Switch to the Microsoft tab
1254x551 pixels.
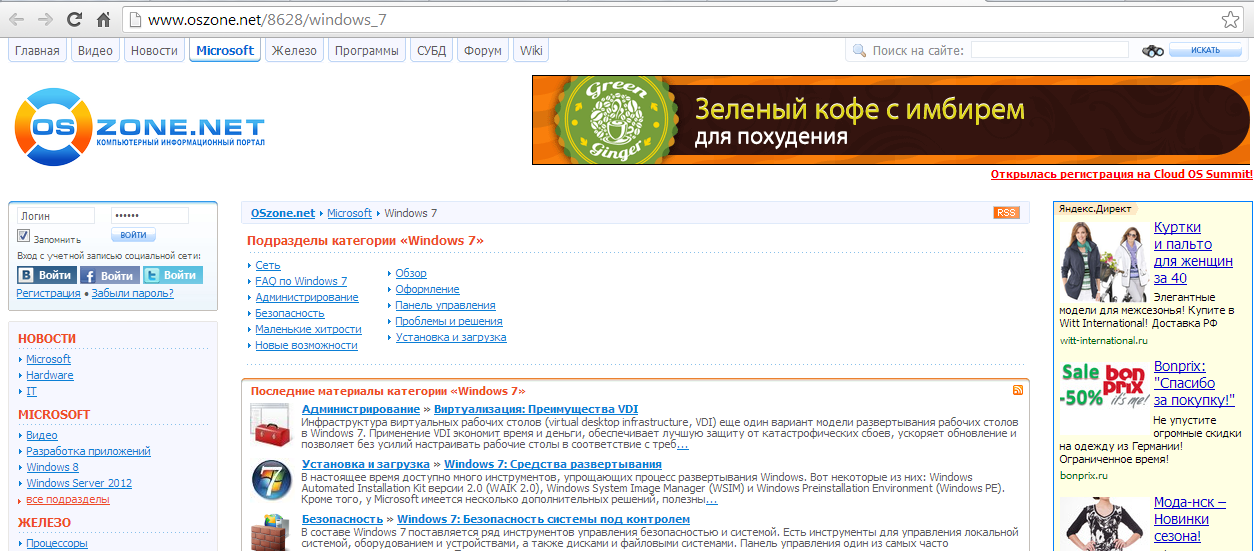225,50
